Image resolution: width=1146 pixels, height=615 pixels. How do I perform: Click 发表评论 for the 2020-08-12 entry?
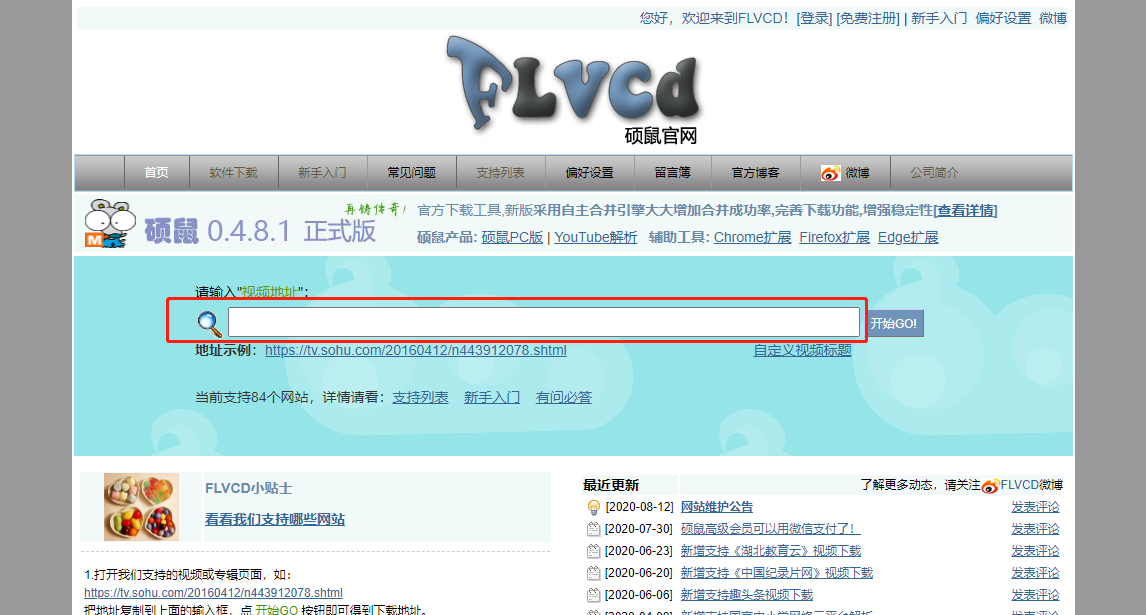[x=1035, y=507]
